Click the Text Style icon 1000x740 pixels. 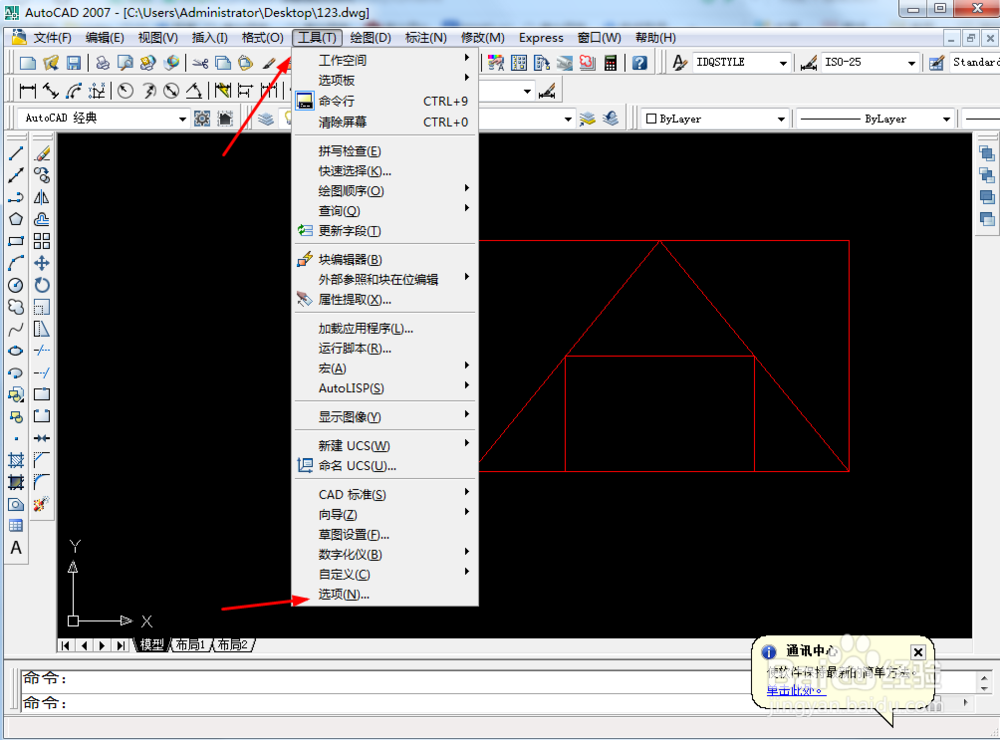click(x=680, y=63)
